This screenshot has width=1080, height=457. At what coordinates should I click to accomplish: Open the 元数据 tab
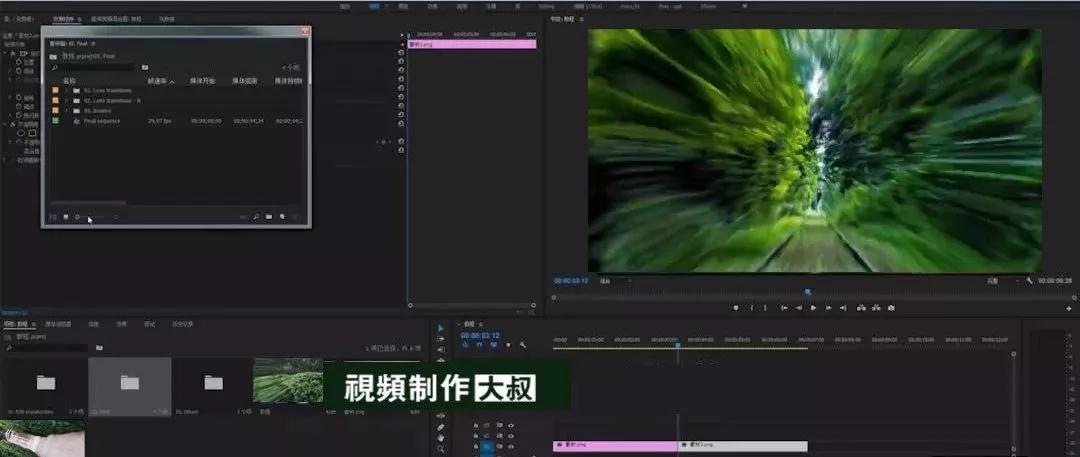tap(167, 19)
